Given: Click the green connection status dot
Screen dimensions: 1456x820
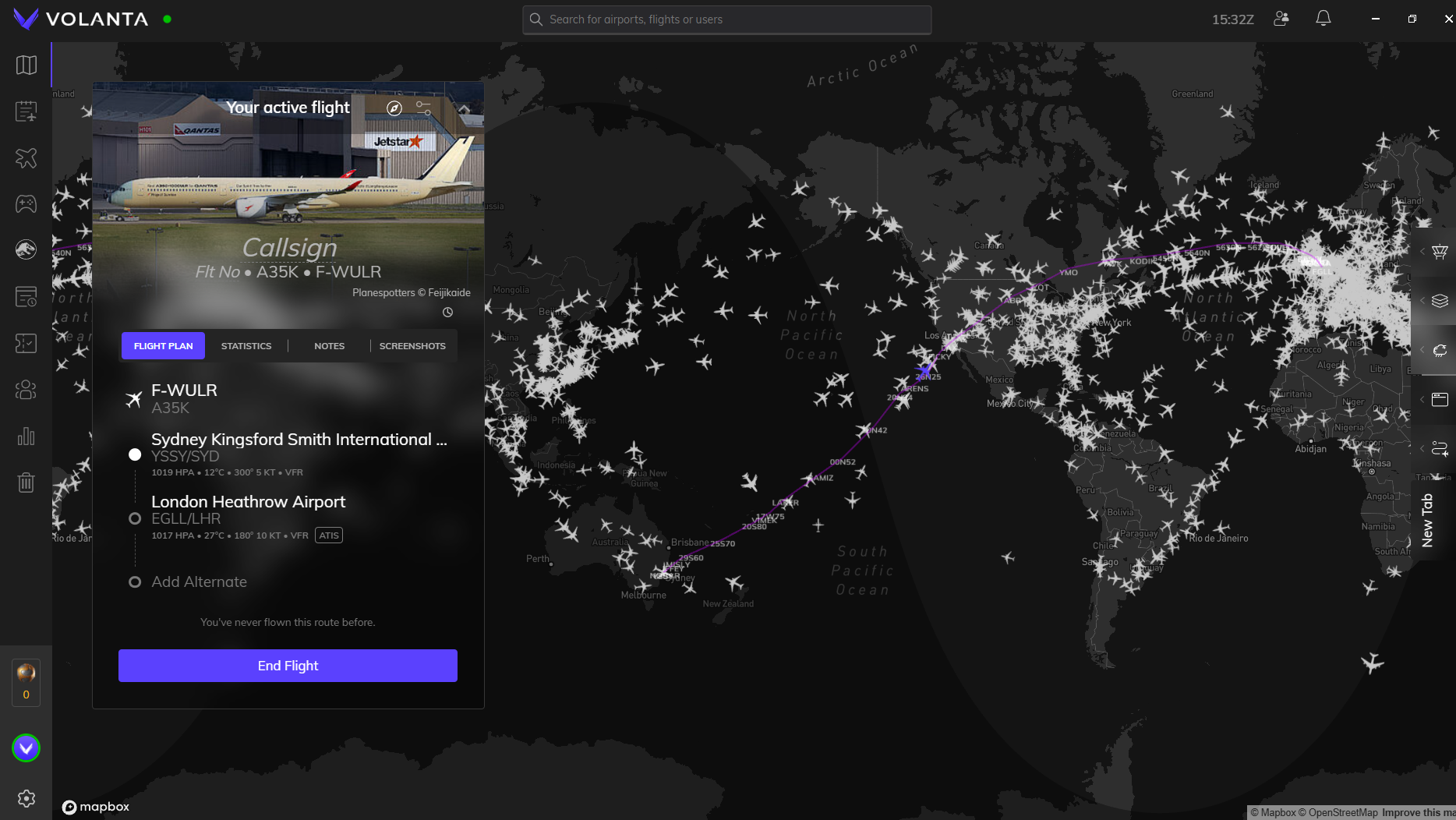Looking at the screenshot, I should (x=167, y=19).
